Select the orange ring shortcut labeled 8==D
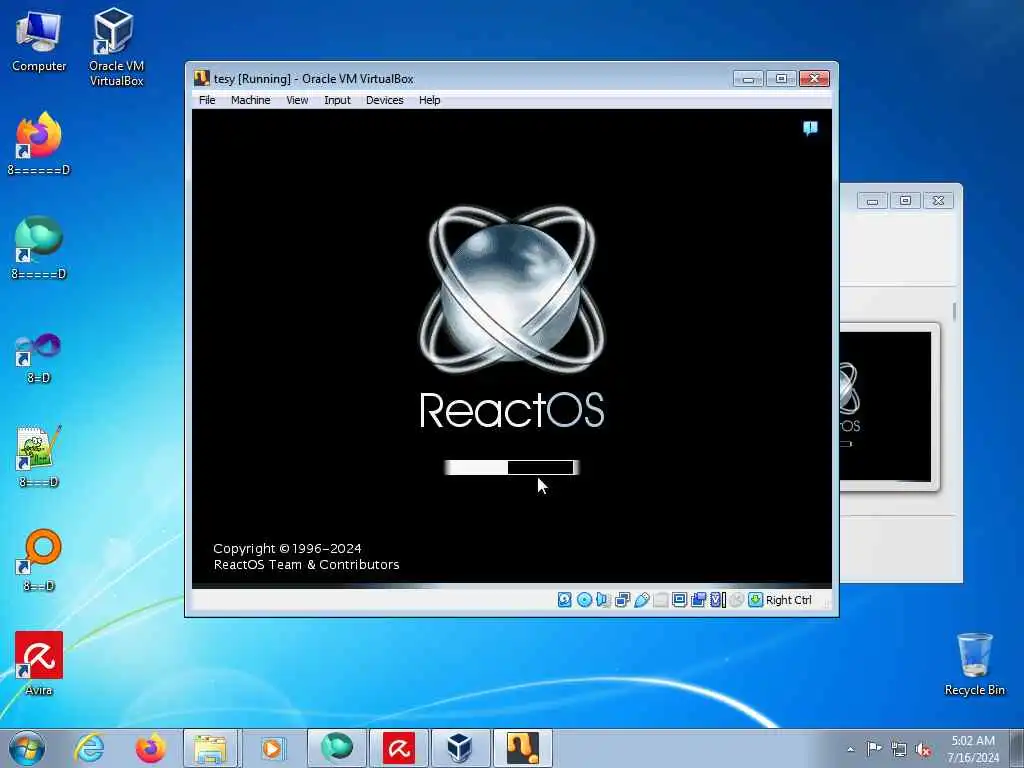The height and width of the screenshot is (768, 1024). click(39, 560)
